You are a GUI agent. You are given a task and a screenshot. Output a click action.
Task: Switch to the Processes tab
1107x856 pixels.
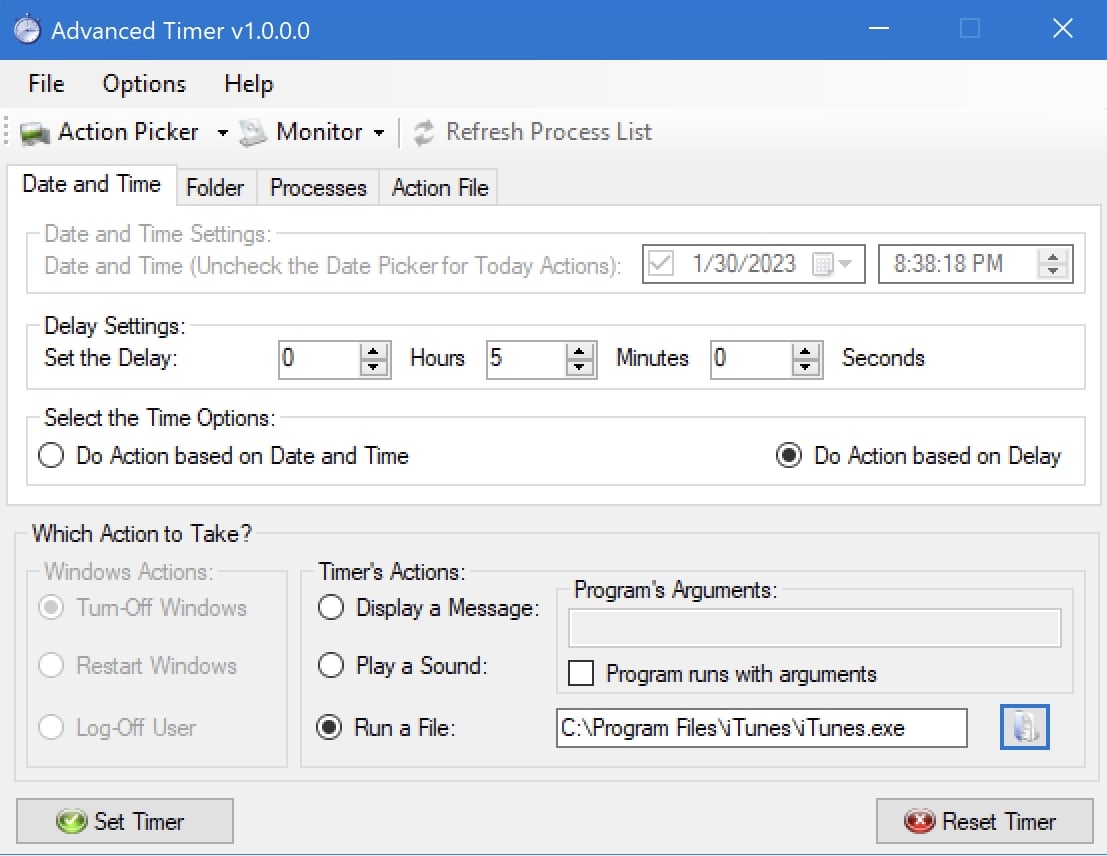click(x=318, y=188)
